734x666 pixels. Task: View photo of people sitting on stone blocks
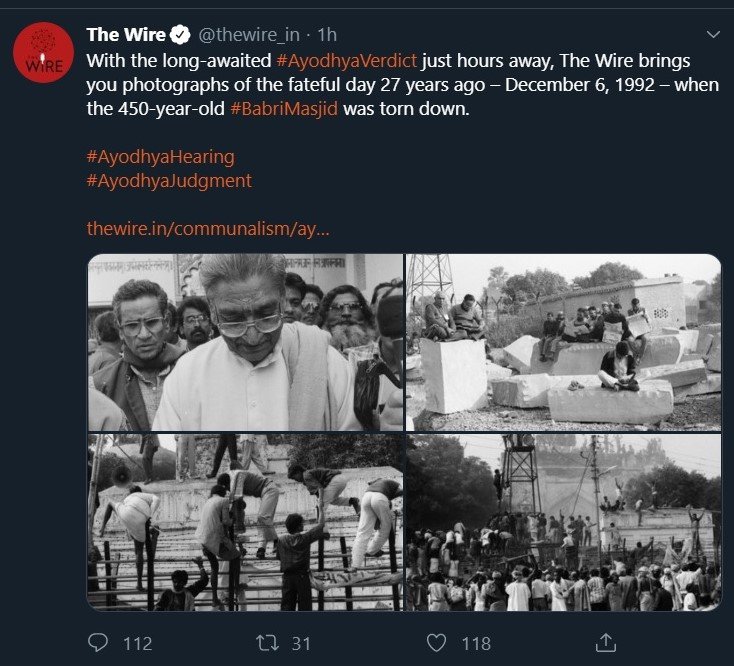[564, 342]
